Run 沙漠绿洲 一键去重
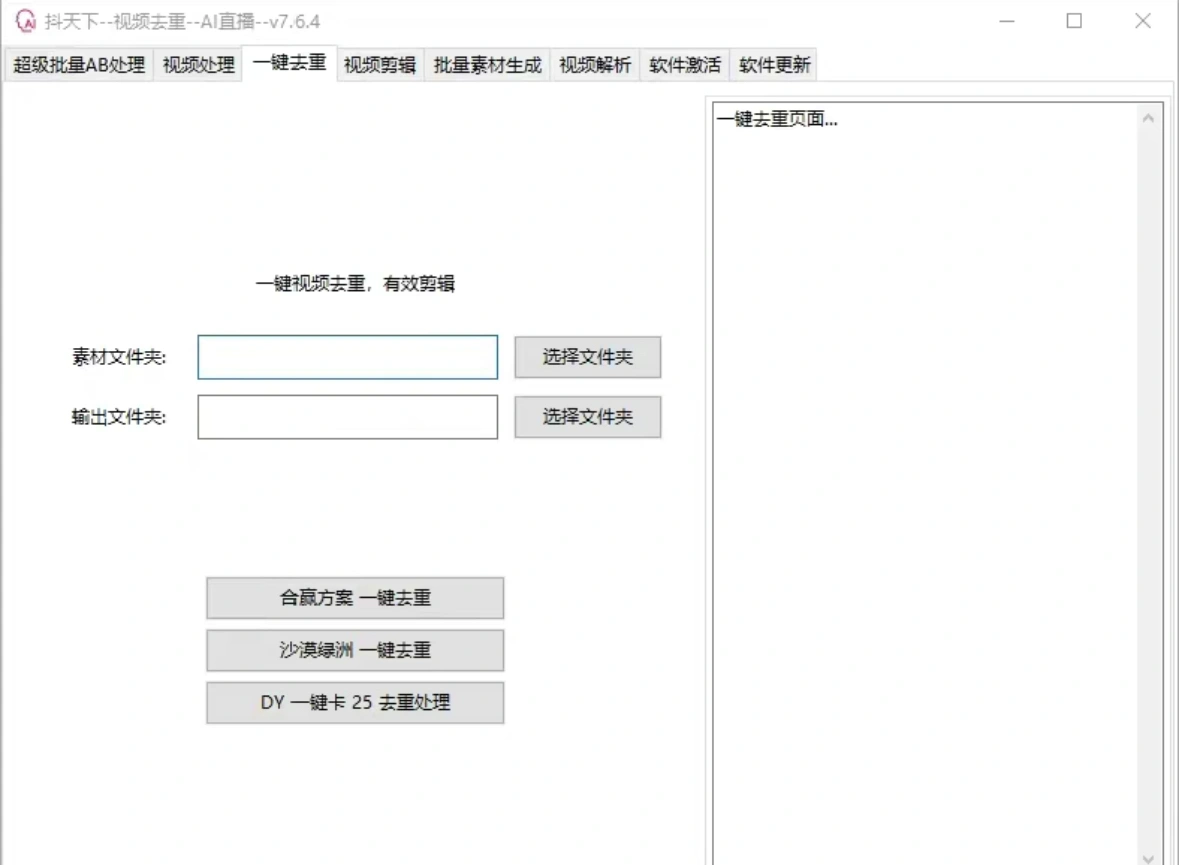 click(355, 650)
